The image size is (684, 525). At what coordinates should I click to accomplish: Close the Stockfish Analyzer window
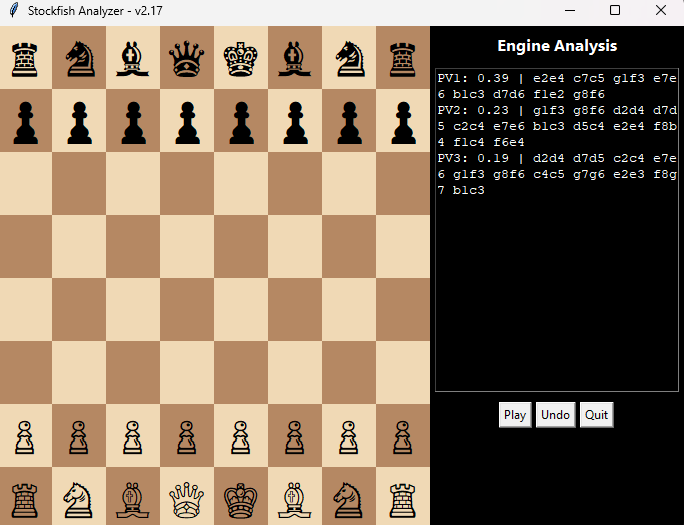point(661,10)
